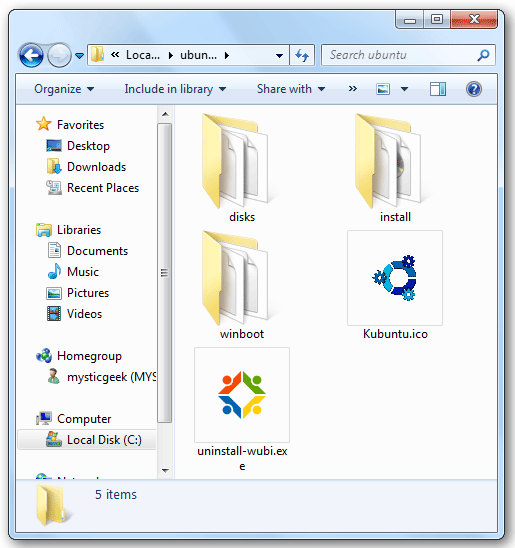Maximize the Explorer window
The width and height of the screenshot is (515, 548).
point(437,20)
